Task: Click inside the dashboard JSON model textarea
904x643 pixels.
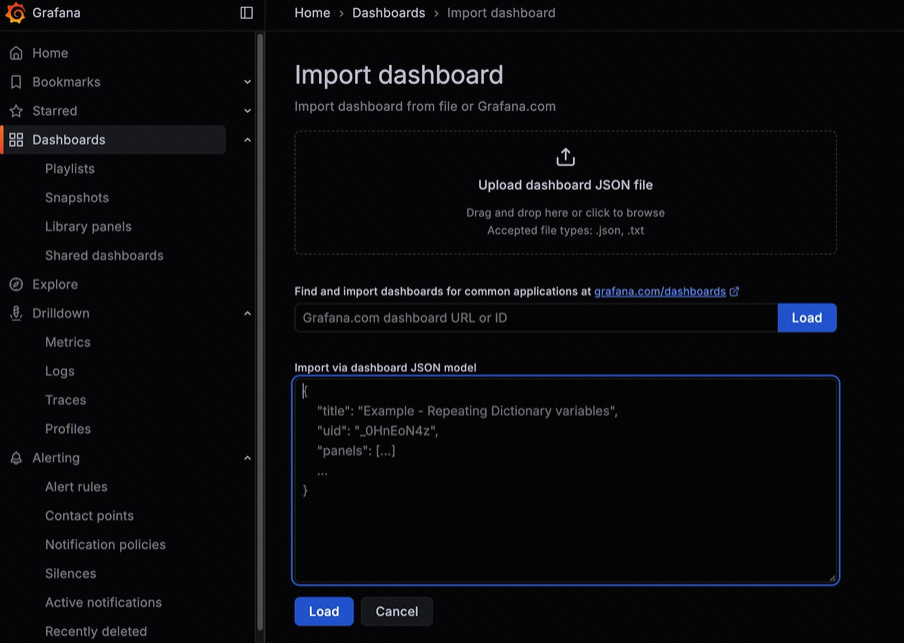Action: click(566, 480)
